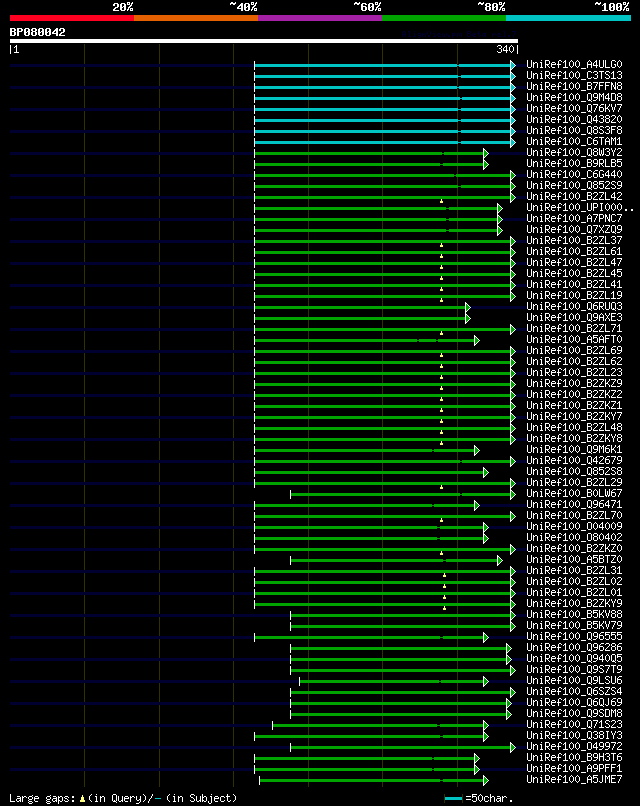Open hit UniRef100_Q8S3F8
This screenshot has width=640, height=806.
(574, 131)
